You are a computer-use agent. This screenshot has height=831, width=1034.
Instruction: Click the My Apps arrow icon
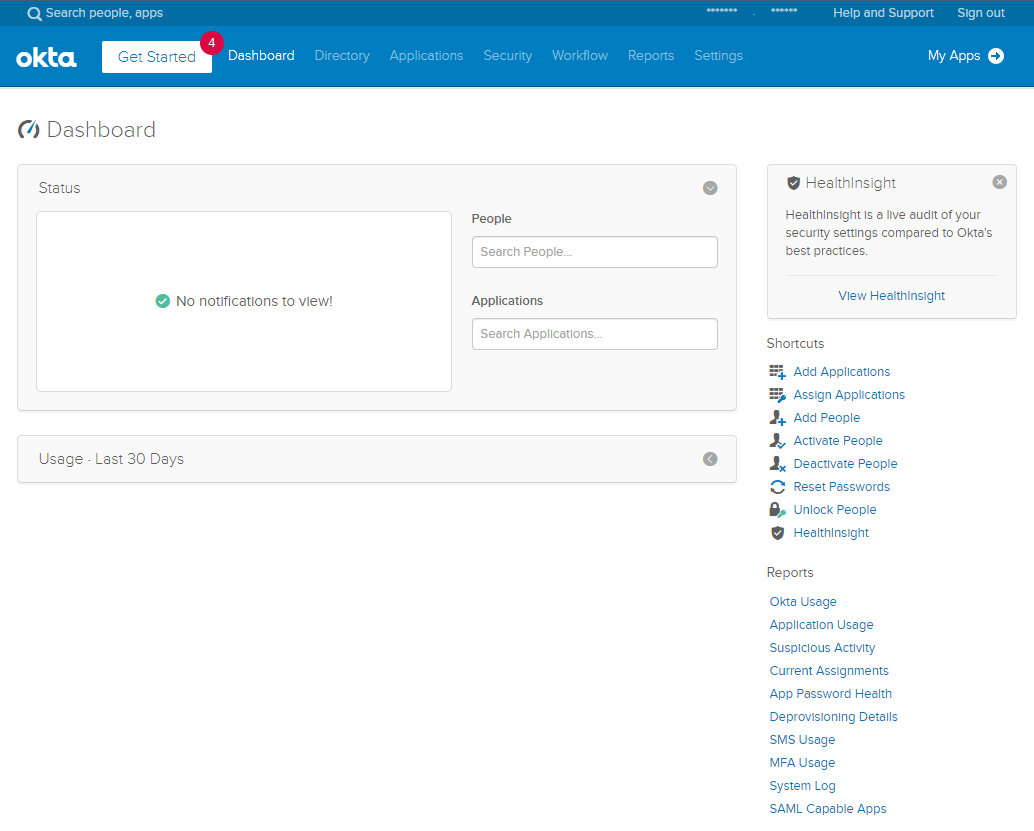click(x=996, y=56)
